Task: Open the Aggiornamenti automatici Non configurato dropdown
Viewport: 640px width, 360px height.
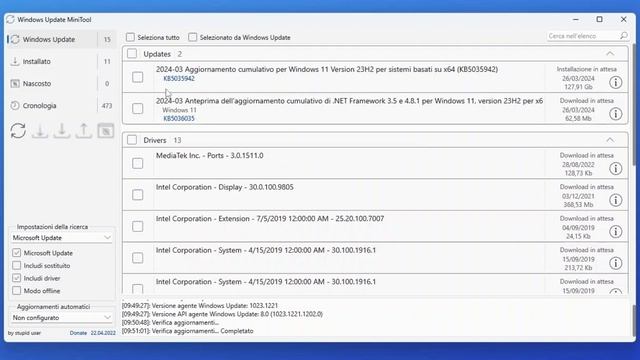Action: coord(62,318)
